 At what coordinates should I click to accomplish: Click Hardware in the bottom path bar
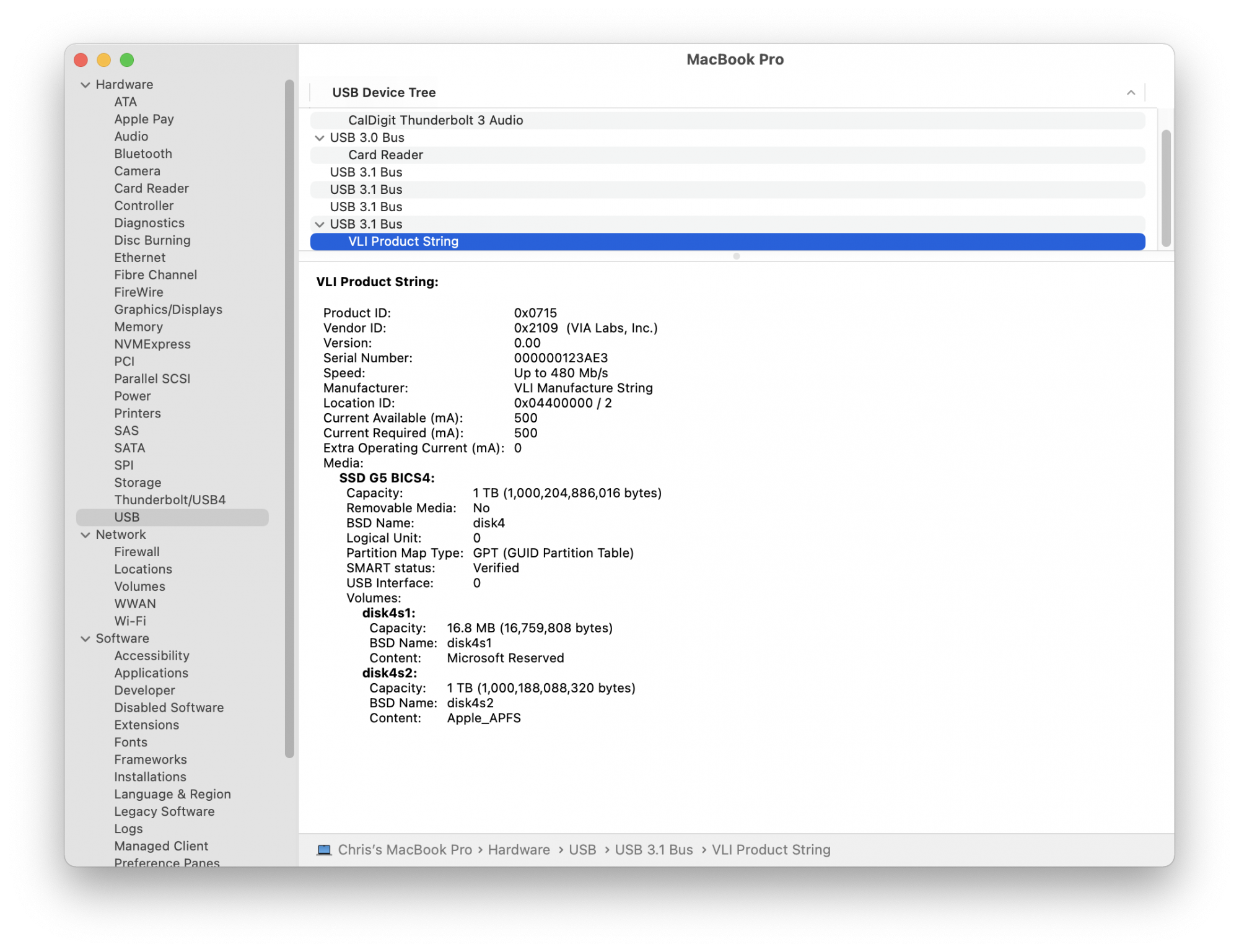pyautogui.click(x=519, y=850)
